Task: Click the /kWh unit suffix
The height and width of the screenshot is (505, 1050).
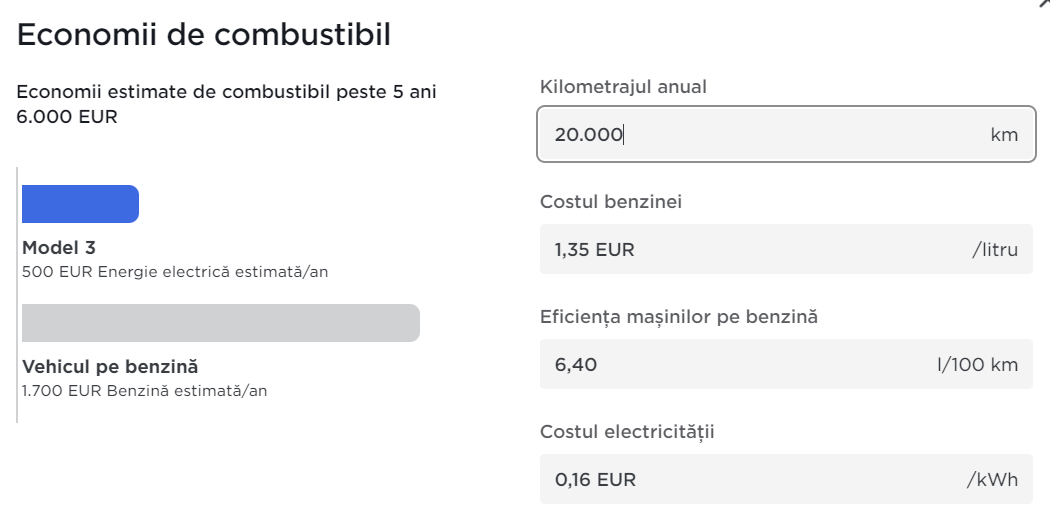Action: (x=992, y=479)
